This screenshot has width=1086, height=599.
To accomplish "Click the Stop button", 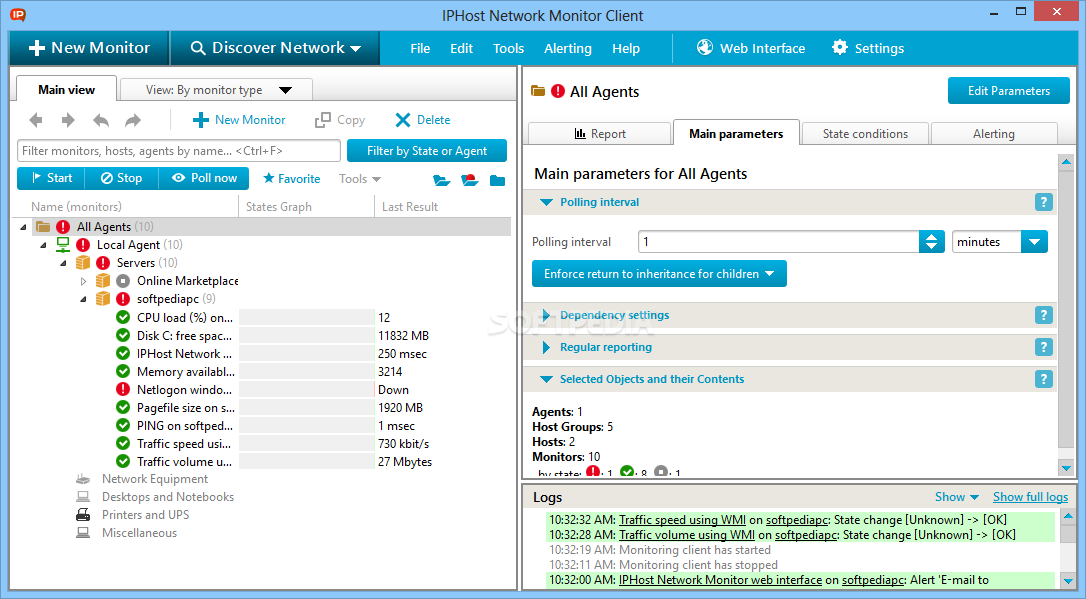I will [x=122, y=178].
